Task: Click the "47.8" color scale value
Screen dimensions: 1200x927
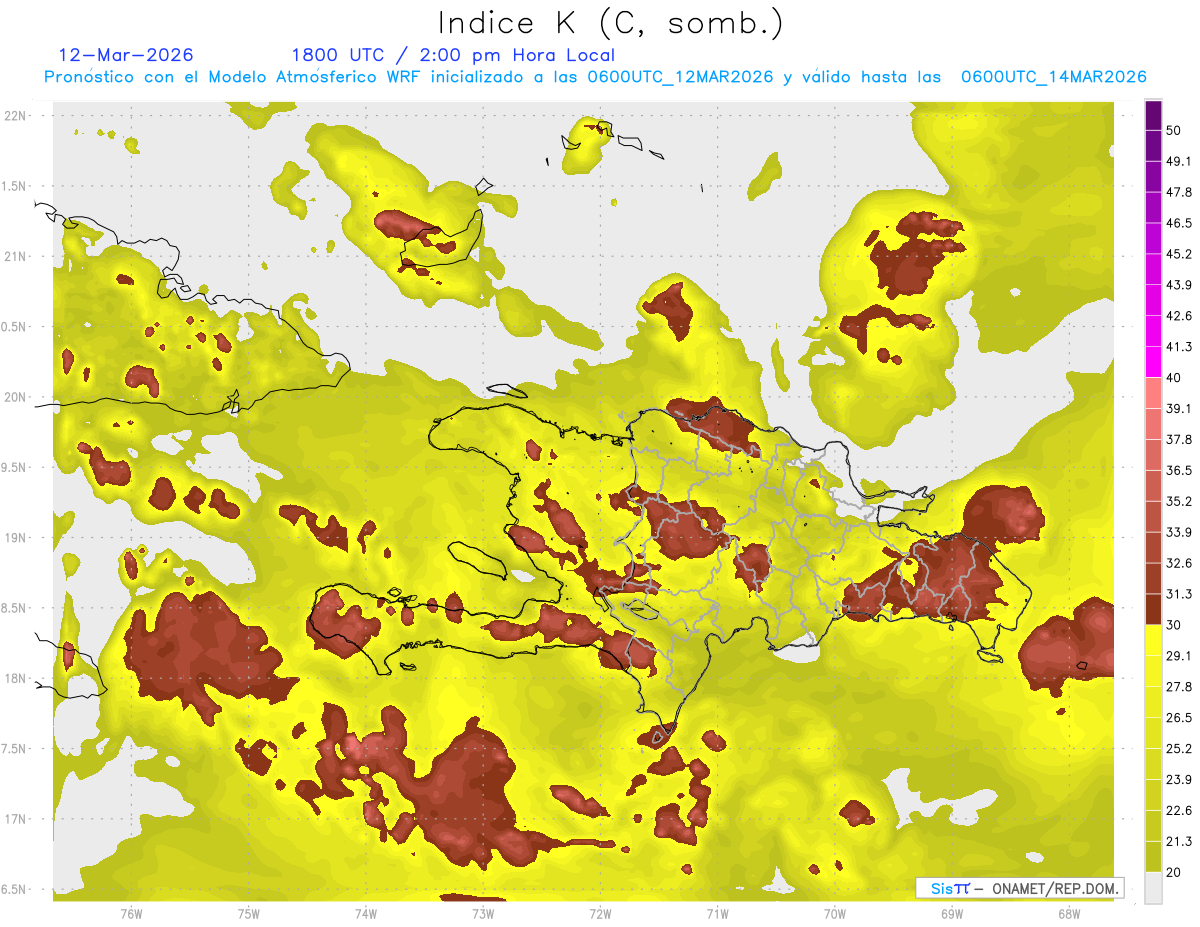Action: 1179,192
